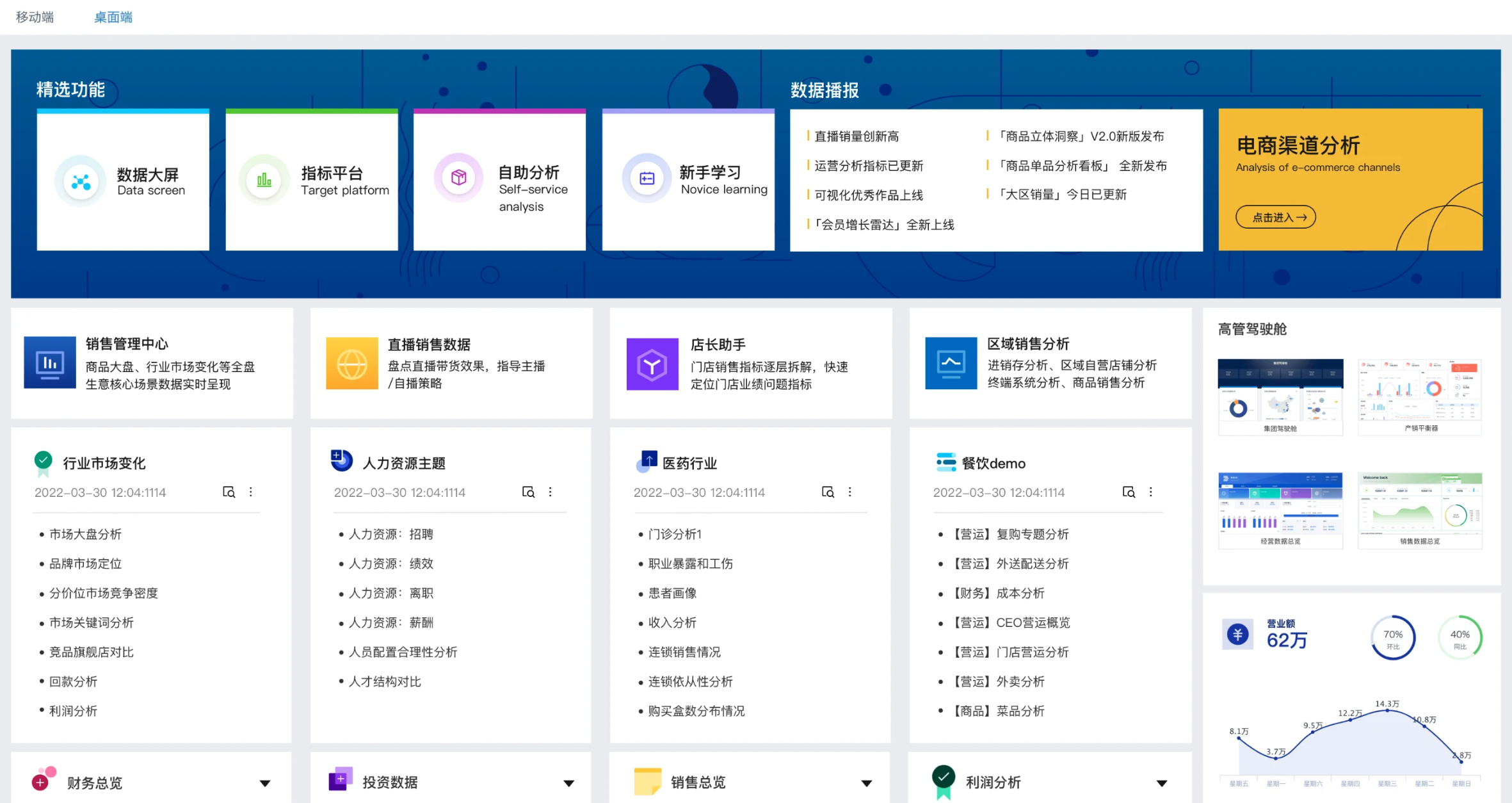
Task: Open 人员配置合理性分析 report
Action: pos(403,652)
